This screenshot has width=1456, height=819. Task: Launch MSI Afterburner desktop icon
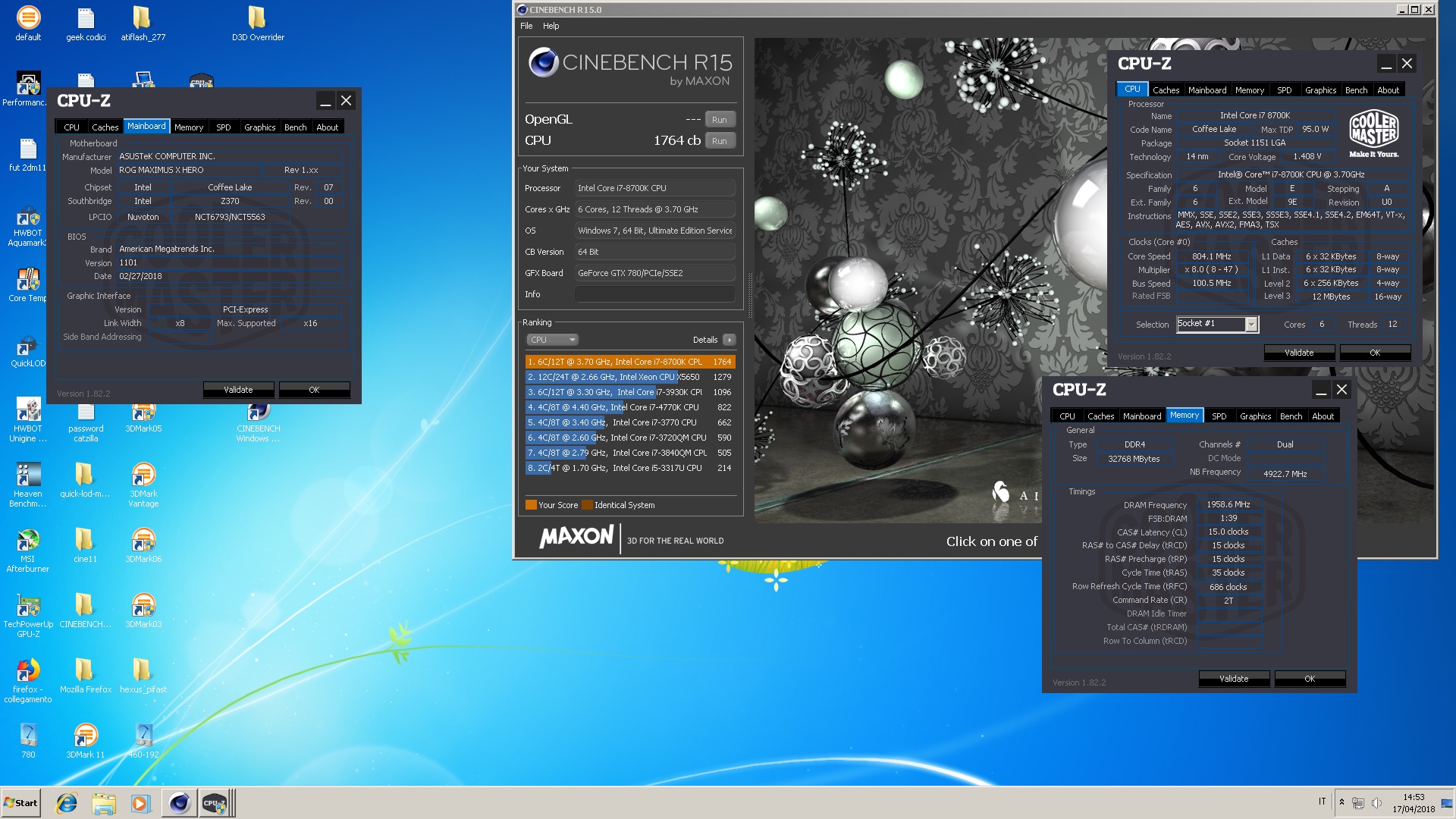click(x=28, y=551)
